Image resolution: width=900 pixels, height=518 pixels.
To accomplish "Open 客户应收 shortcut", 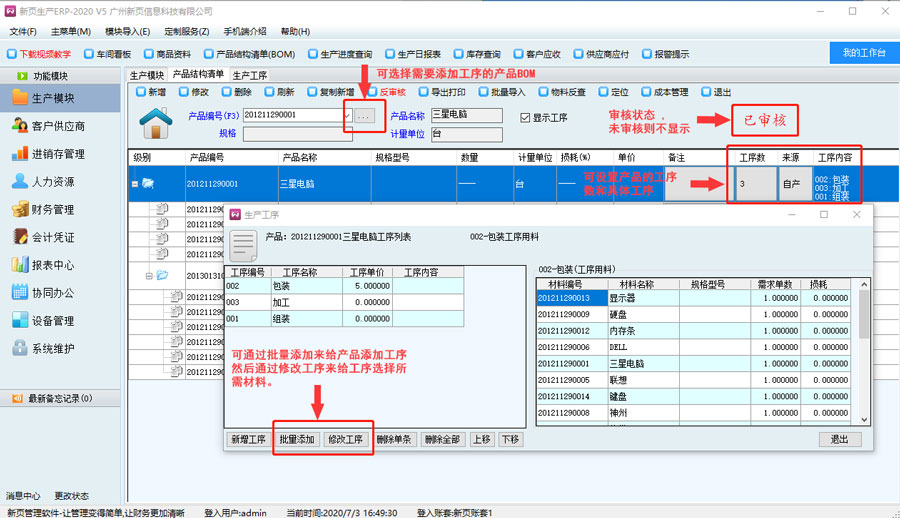I will coord(537,54).
